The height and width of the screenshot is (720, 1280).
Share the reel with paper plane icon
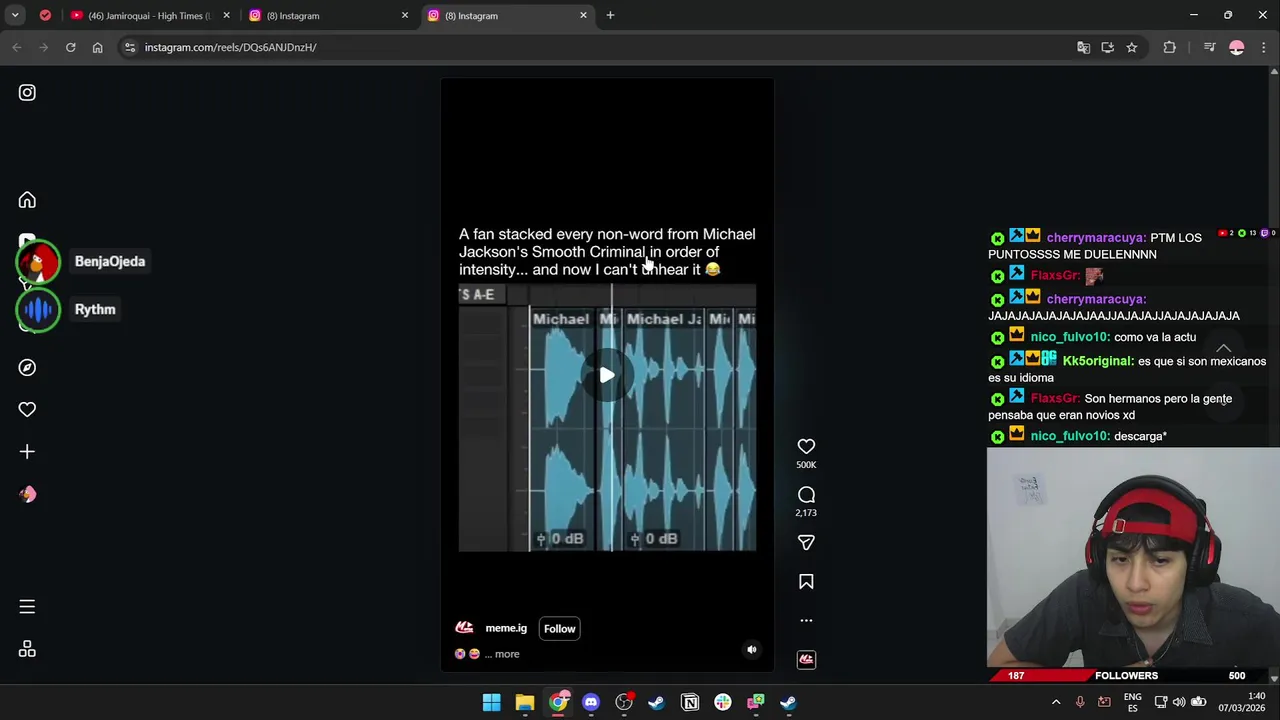(x=806, y=542)
